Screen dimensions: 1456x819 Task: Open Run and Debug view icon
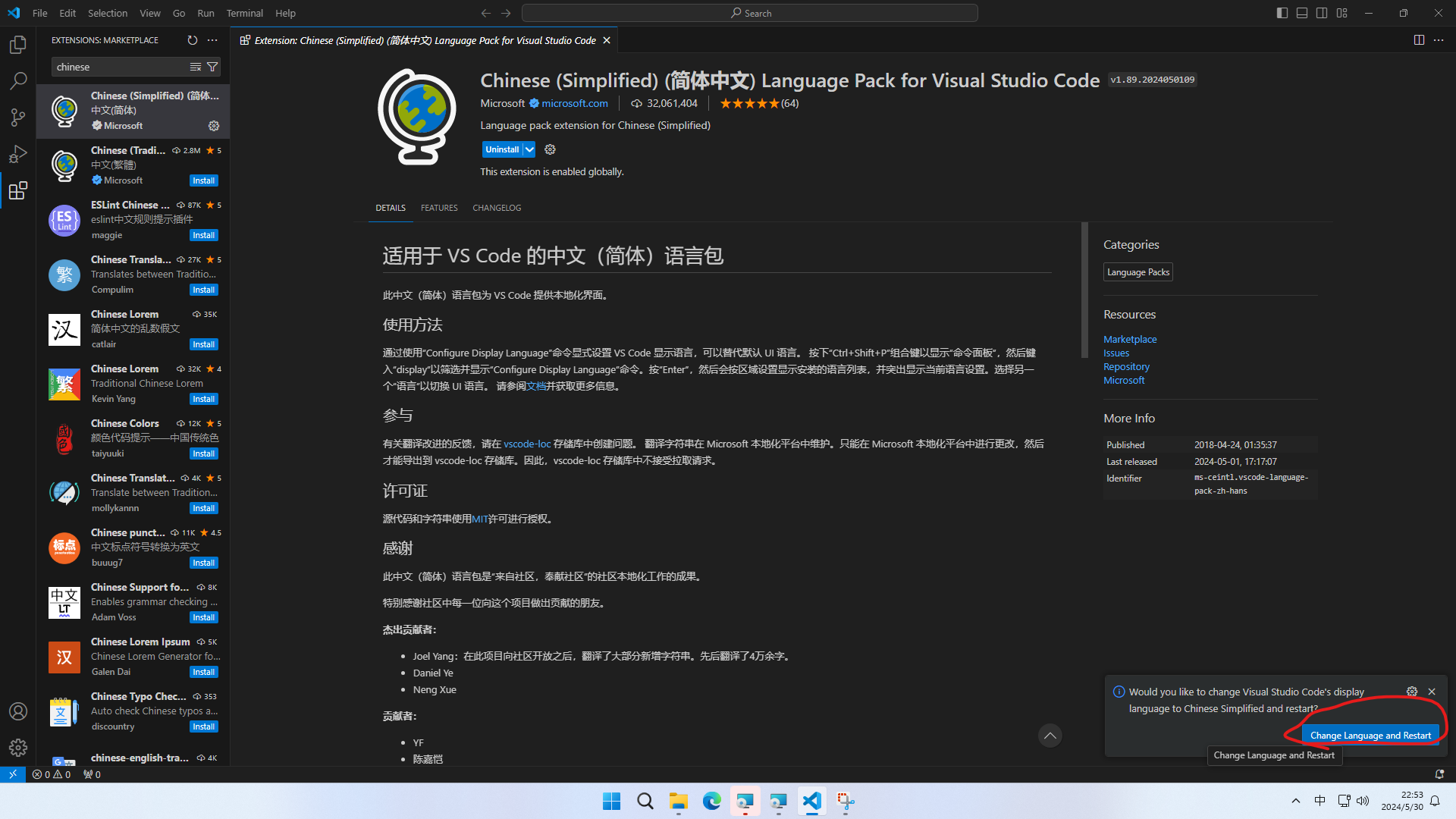[x=18, y=154]
